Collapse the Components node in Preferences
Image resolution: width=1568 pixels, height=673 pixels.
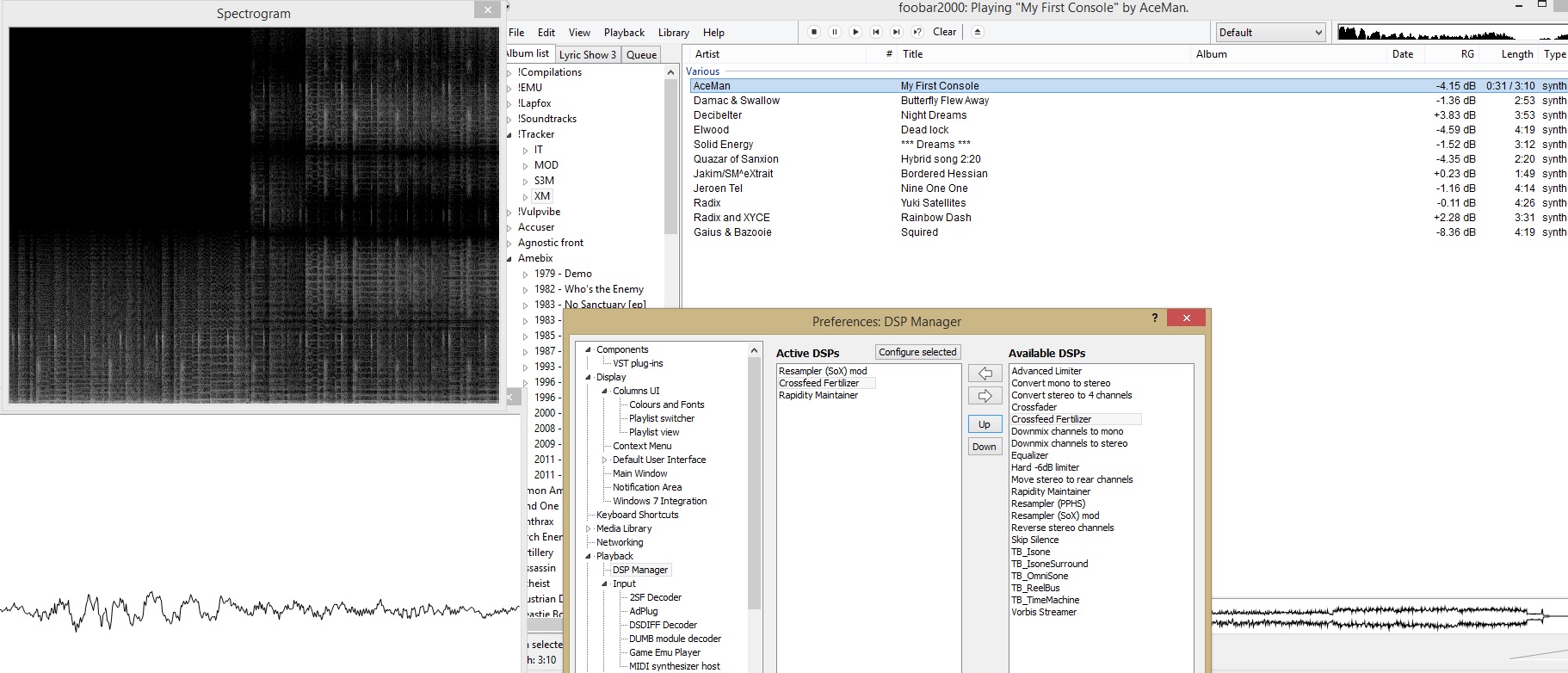point(589,350)
